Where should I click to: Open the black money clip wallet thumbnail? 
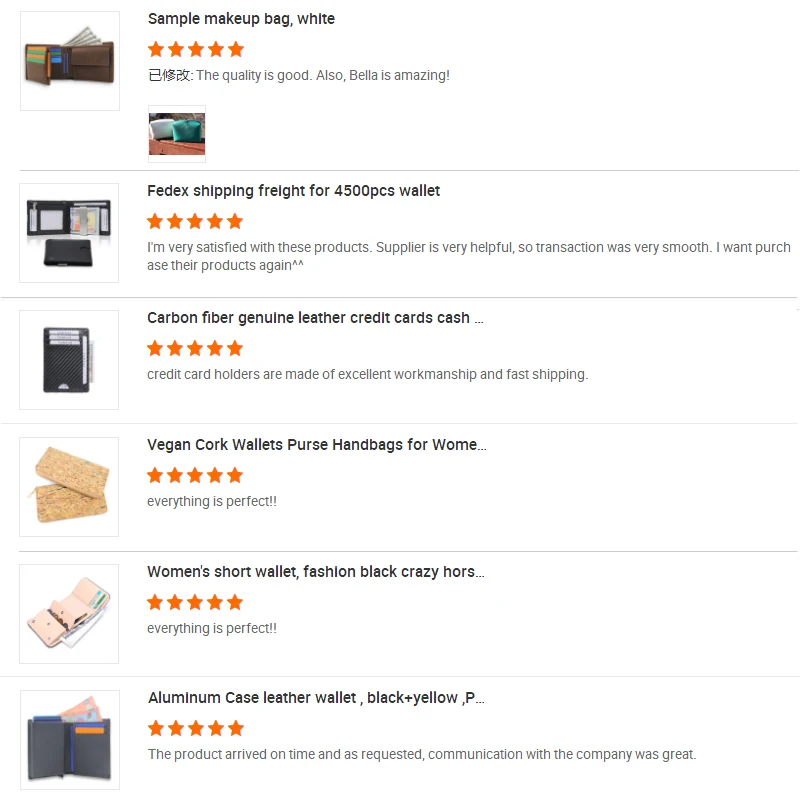point(69,233)
